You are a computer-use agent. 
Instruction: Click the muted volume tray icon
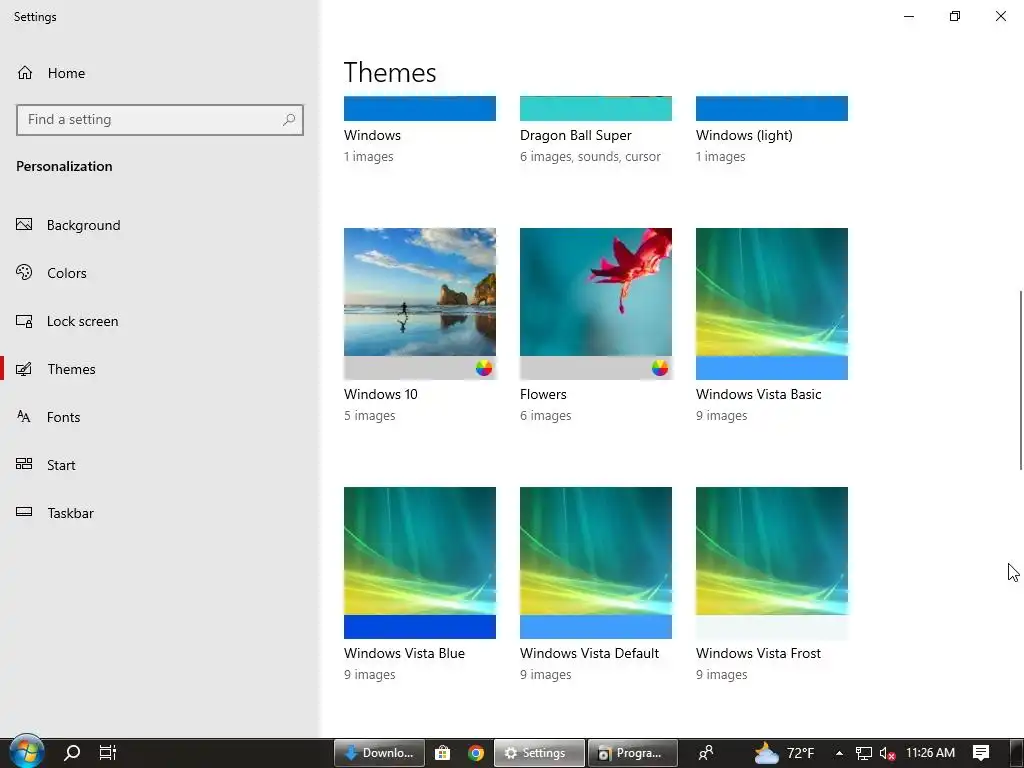pos(887,753)
